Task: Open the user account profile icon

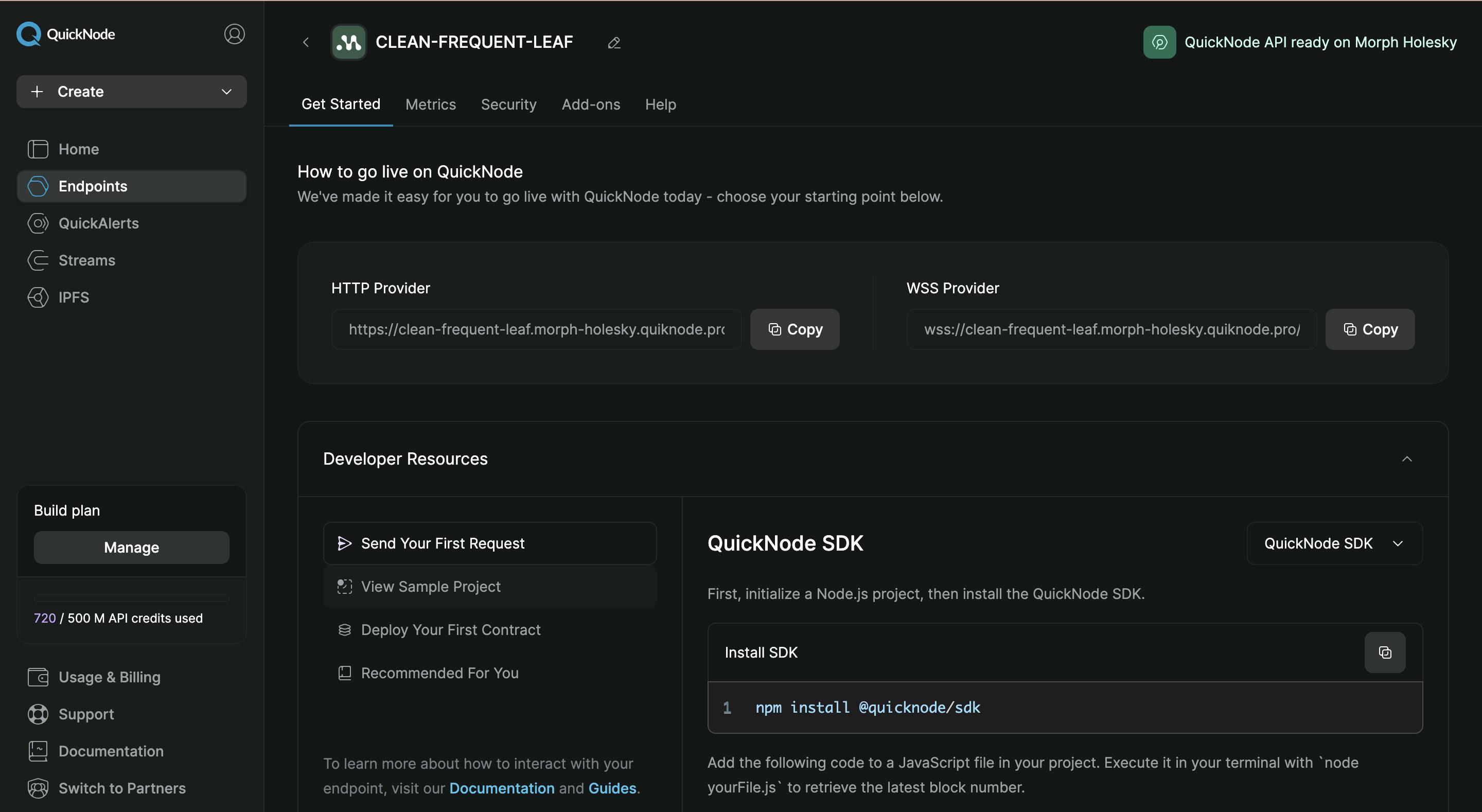Action: pos(234,34)
